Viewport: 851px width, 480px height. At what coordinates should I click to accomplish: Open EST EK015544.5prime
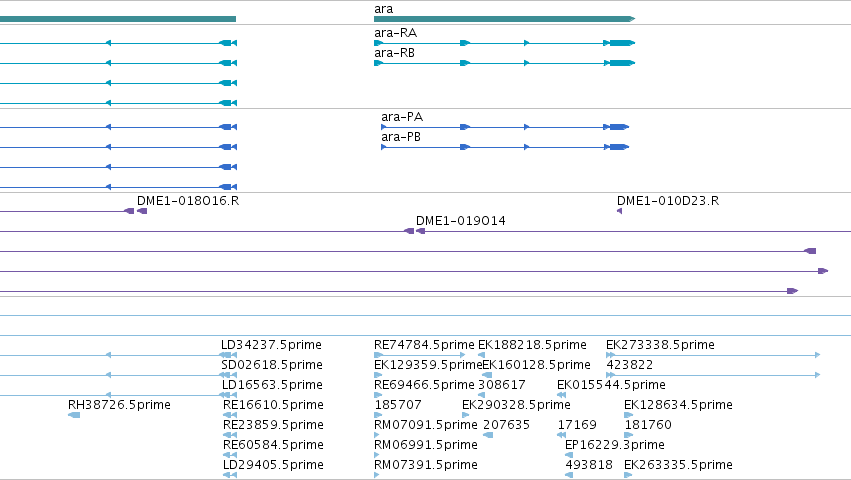pyautogui.click(x=612, y=385)
